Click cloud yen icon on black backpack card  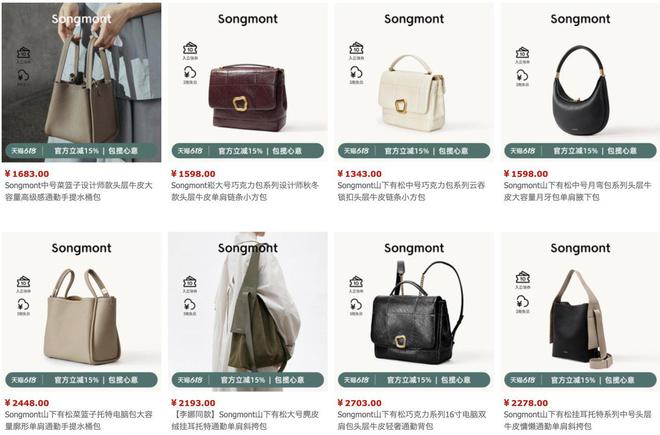click(356, 304)
